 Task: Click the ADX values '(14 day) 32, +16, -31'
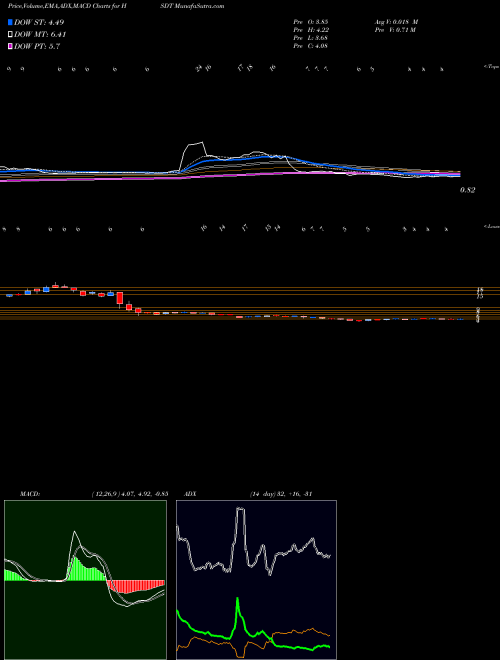280,493
